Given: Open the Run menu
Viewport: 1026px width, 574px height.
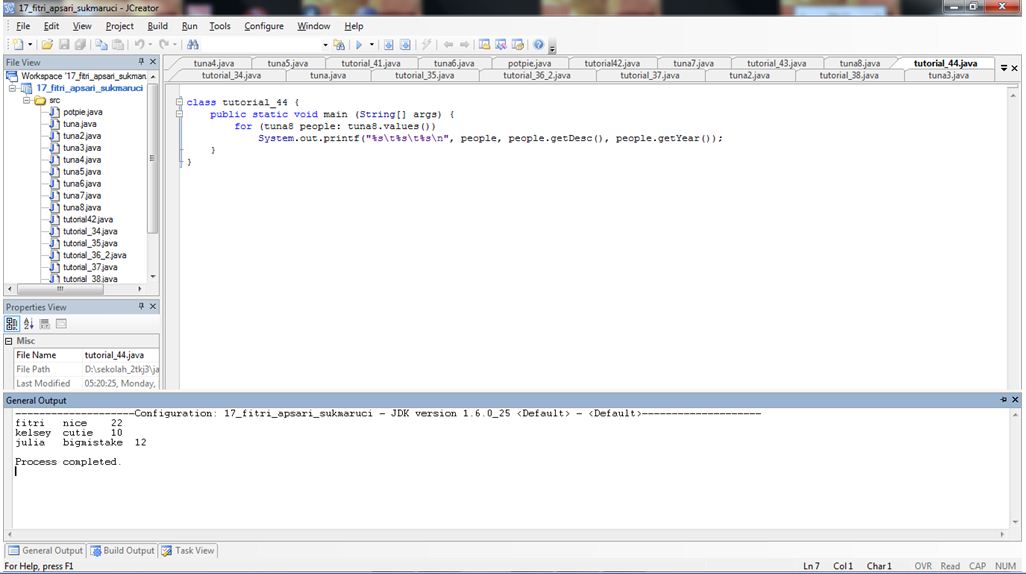Looking at the screenshot, I should 189,26.
